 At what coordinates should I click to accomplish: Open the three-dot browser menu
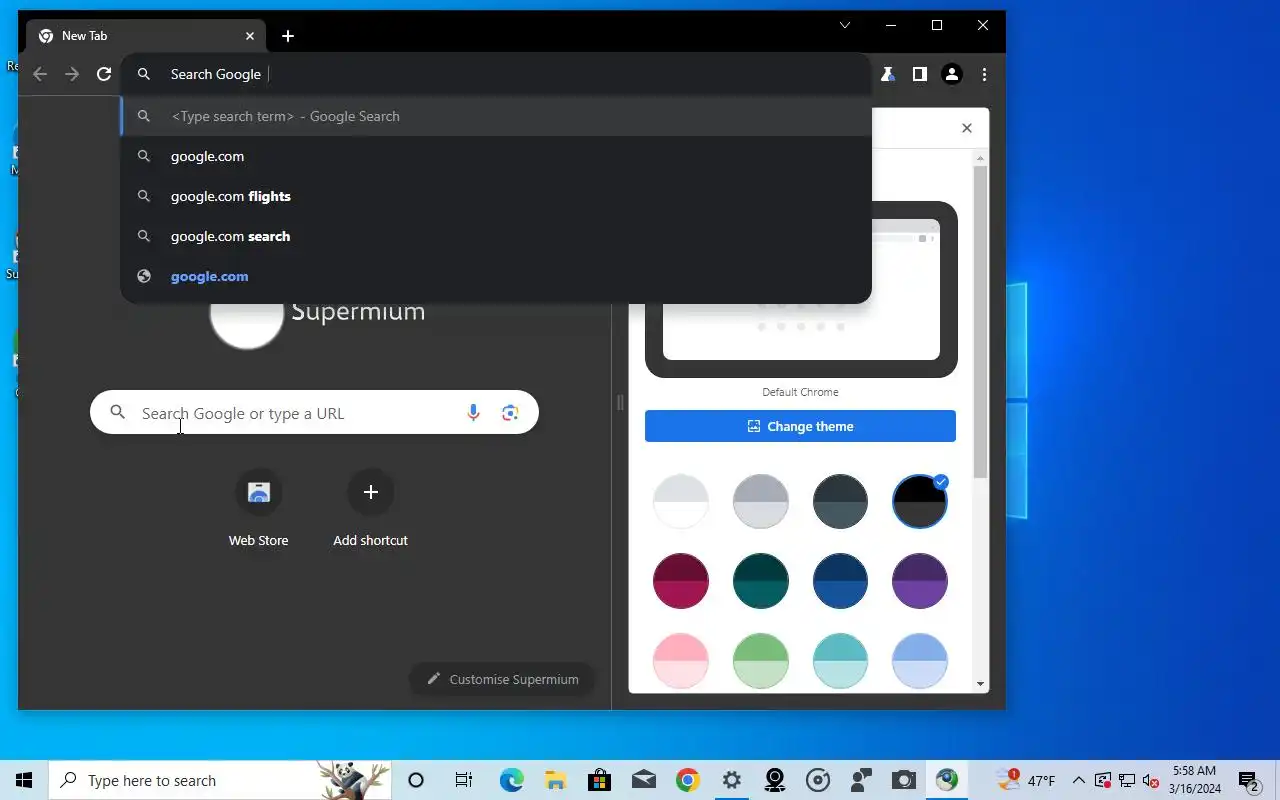pos(985,74)
